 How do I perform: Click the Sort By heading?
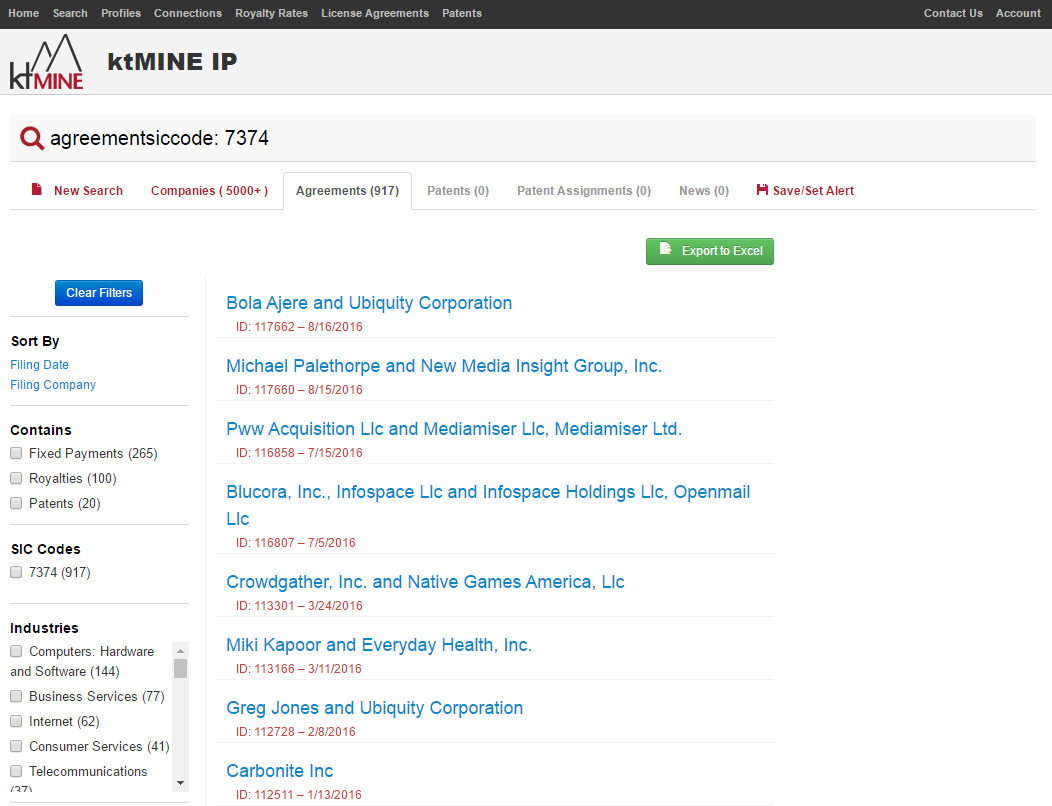point(35,341)
